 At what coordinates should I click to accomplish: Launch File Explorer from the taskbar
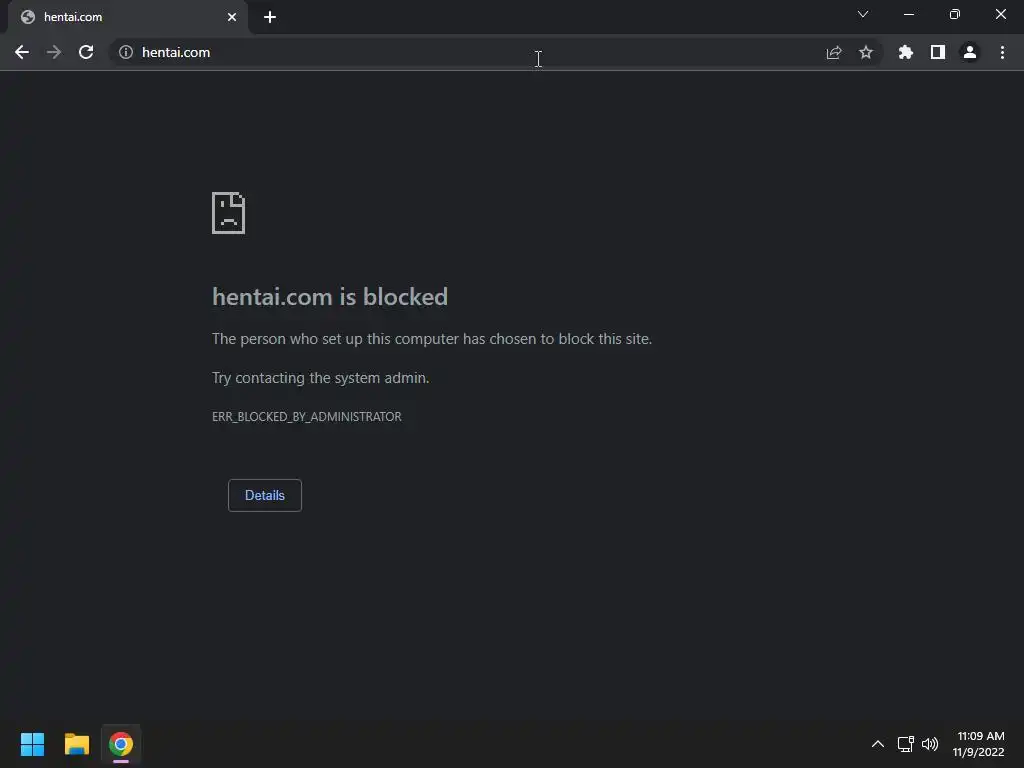pos(76,744)
